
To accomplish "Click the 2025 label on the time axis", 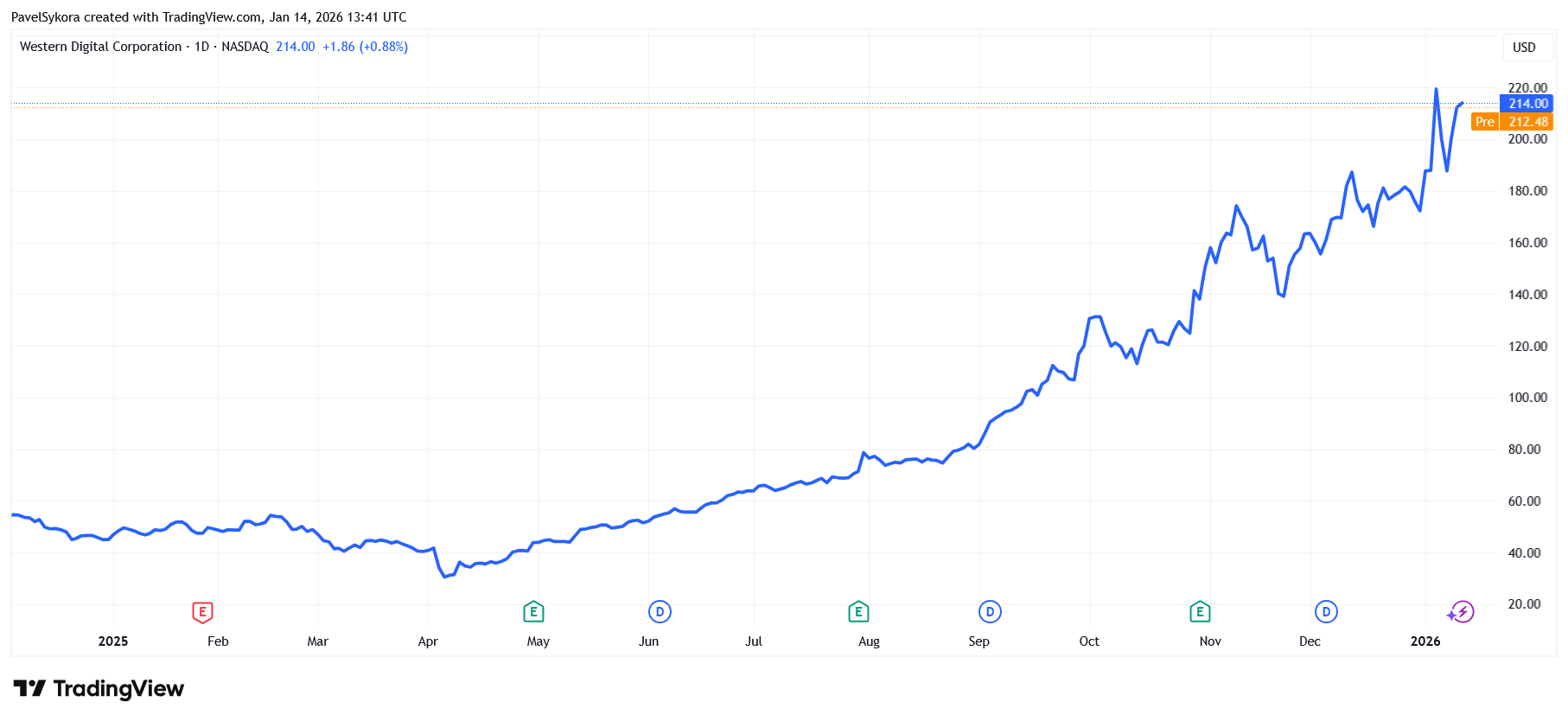I will (x=113, y=641).
